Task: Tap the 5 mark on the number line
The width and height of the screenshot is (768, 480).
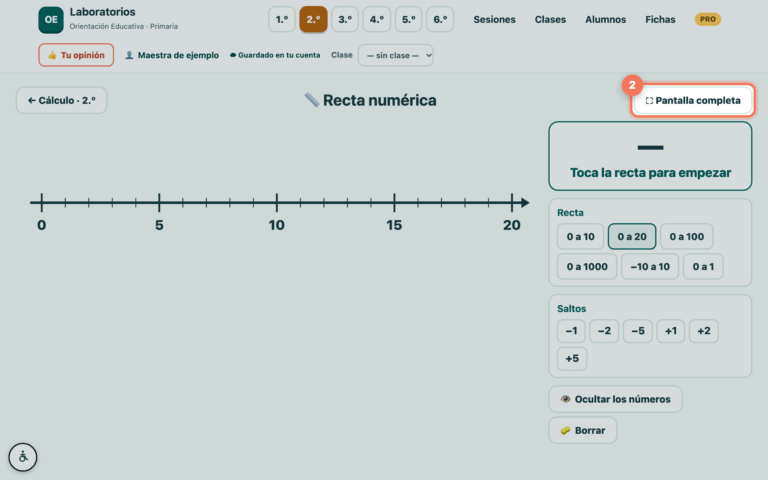Action: pos(159,202)
